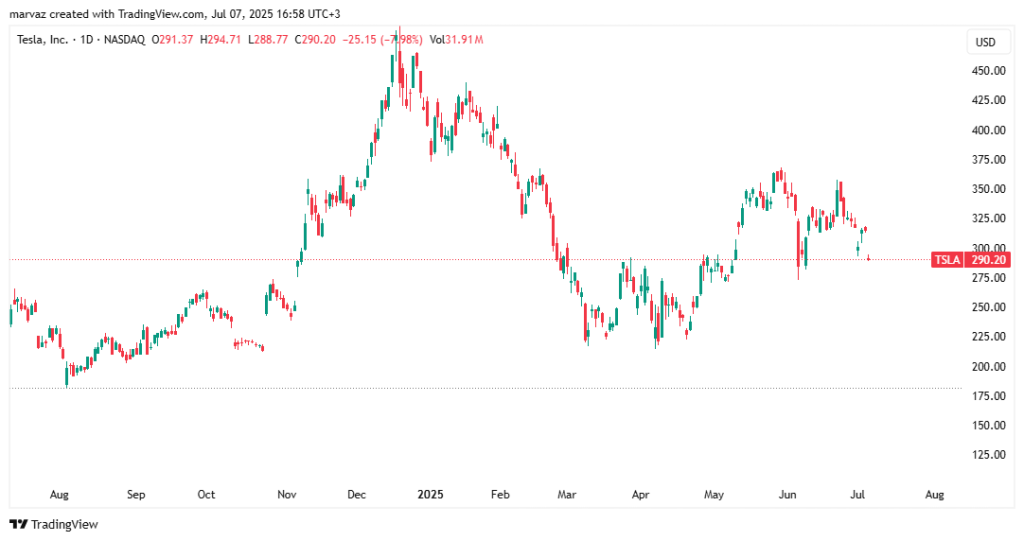The height and width of the screenshot is (541, 1024).
Task: Click the 2025 label on time axis
Action: tap(430, 495)
